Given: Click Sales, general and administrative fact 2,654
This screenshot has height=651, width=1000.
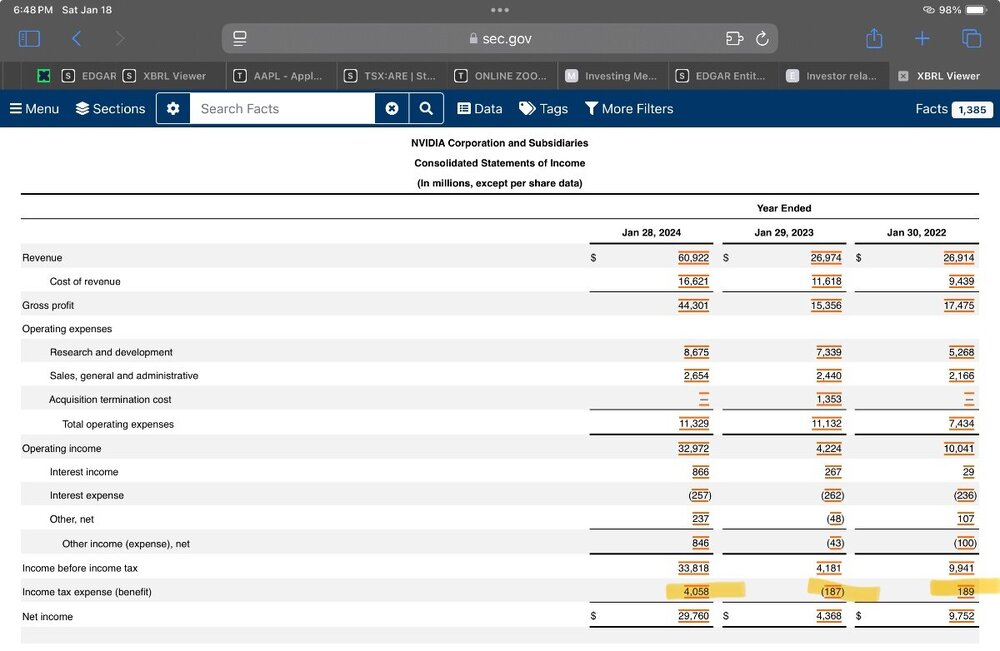Looking at the screenshot, I should (696, 376).
